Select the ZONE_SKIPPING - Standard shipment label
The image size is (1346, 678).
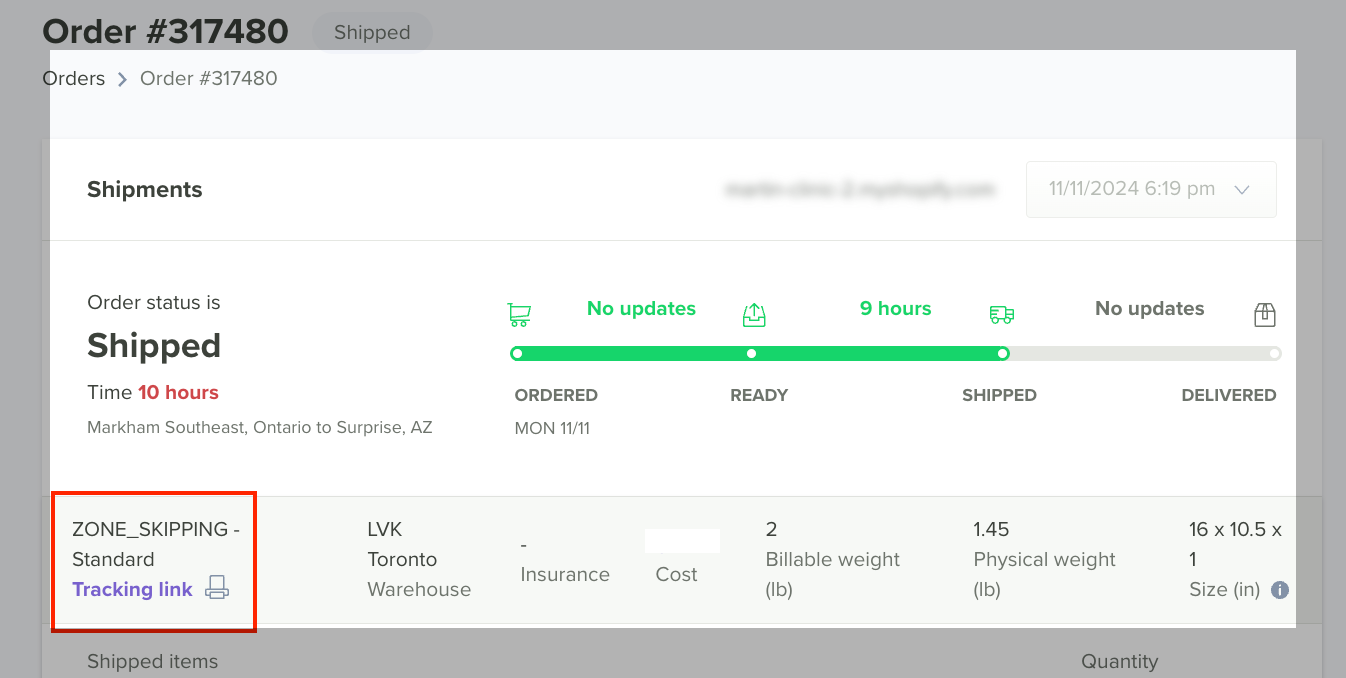pos(156,544)
